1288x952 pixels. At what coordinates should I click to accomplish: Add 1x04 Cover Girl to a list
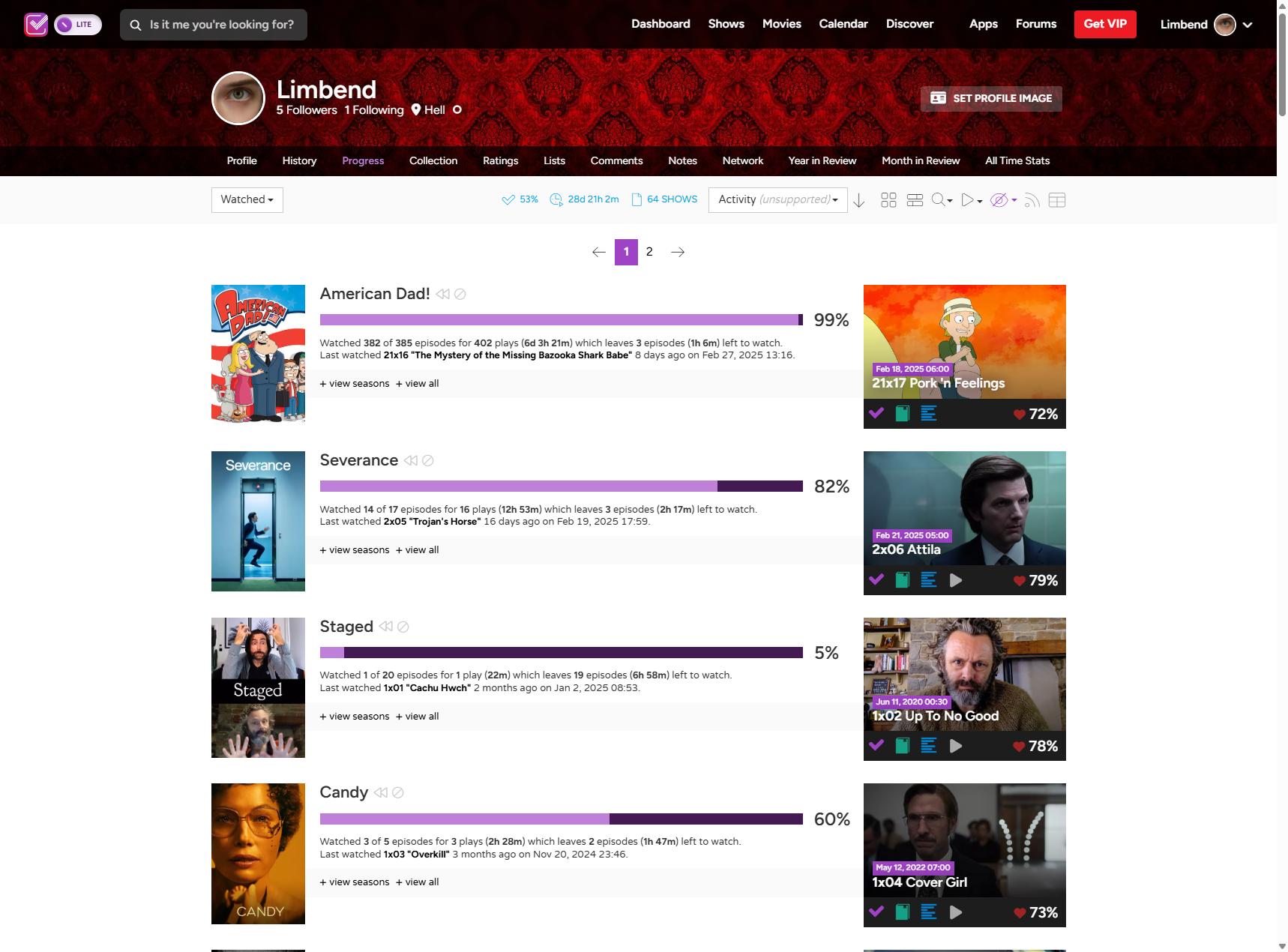click(x=929, y=912)
